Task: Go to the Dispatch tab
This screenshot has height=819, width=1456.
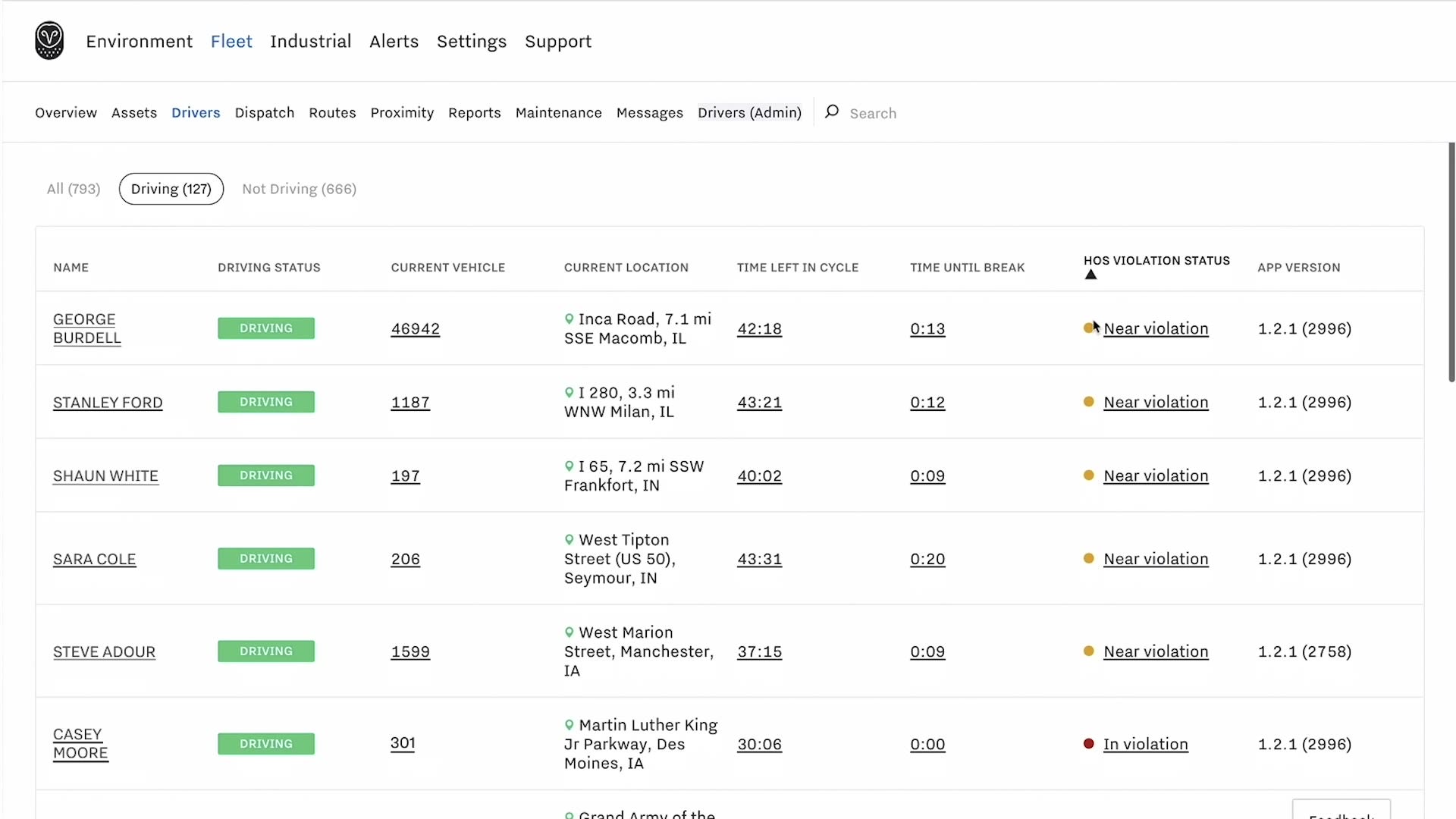Action: pos(265,112)
